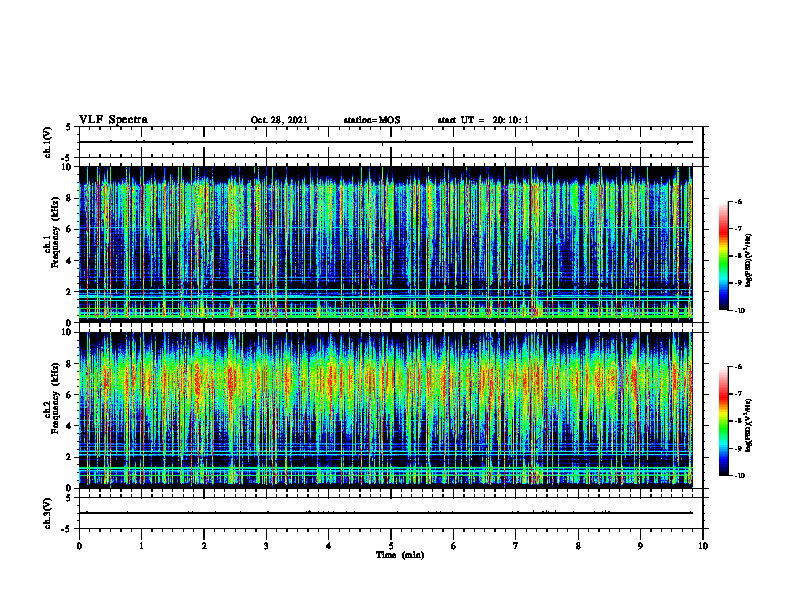Click time axis tick label "4"
792x612 pixels.
(x=329, y=546)
